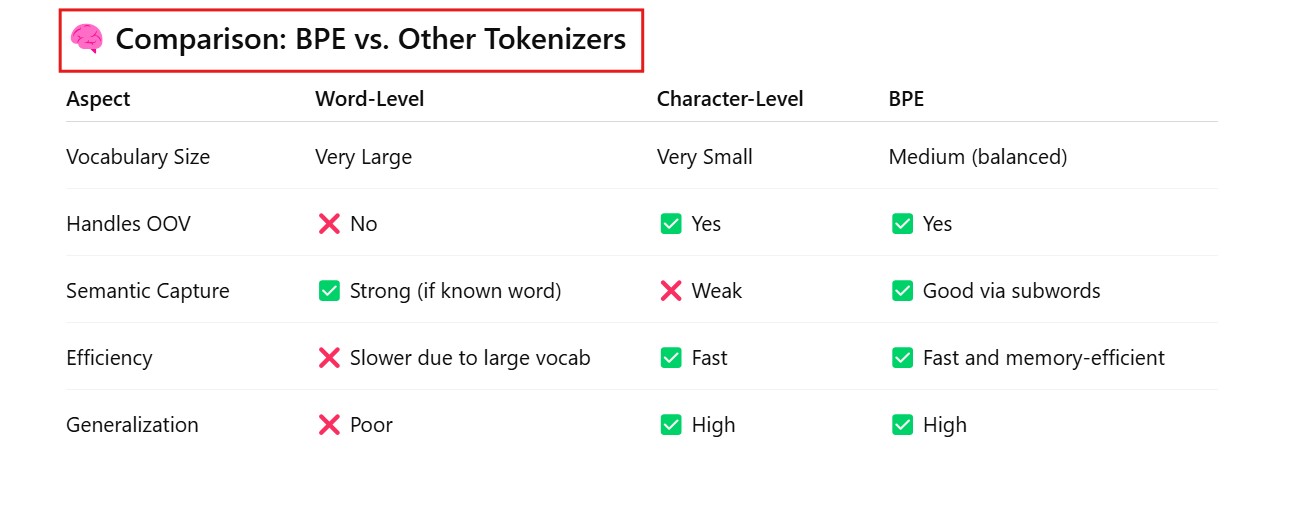Click the "Aspect" column header
Image resolution: width=1290 pixels, height=525 pixels.
click(x=98, y=99)
